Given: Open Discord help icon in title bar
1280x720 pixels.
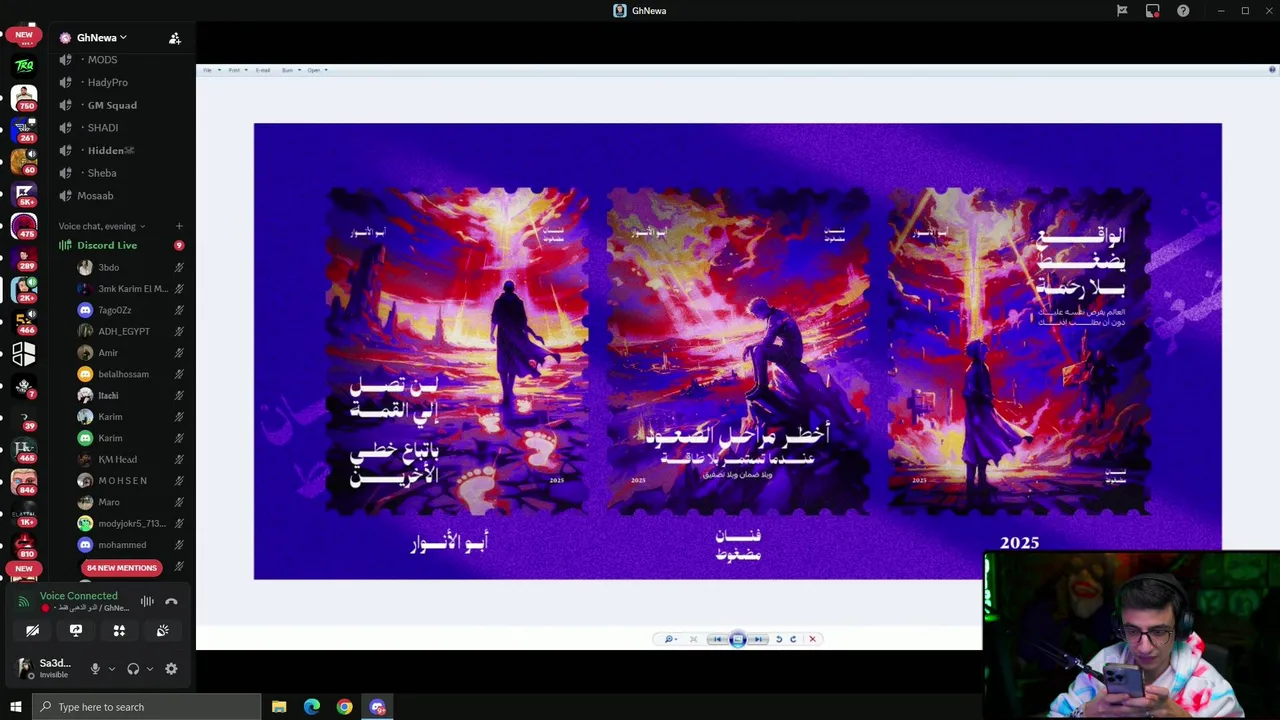Looking at the screenshot, I should tap(1183, 11).
